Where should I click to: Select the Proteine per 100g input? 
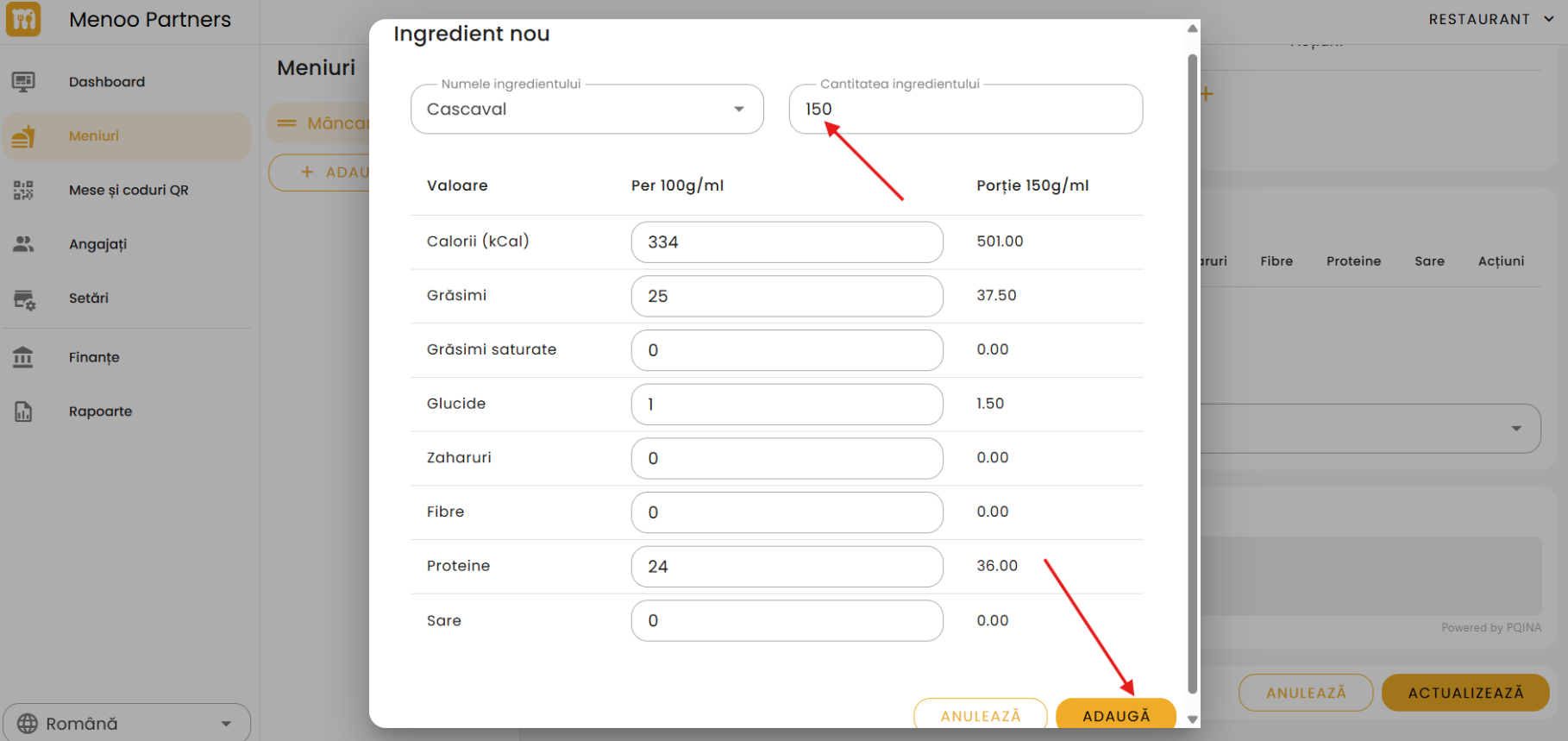(787, 567)
